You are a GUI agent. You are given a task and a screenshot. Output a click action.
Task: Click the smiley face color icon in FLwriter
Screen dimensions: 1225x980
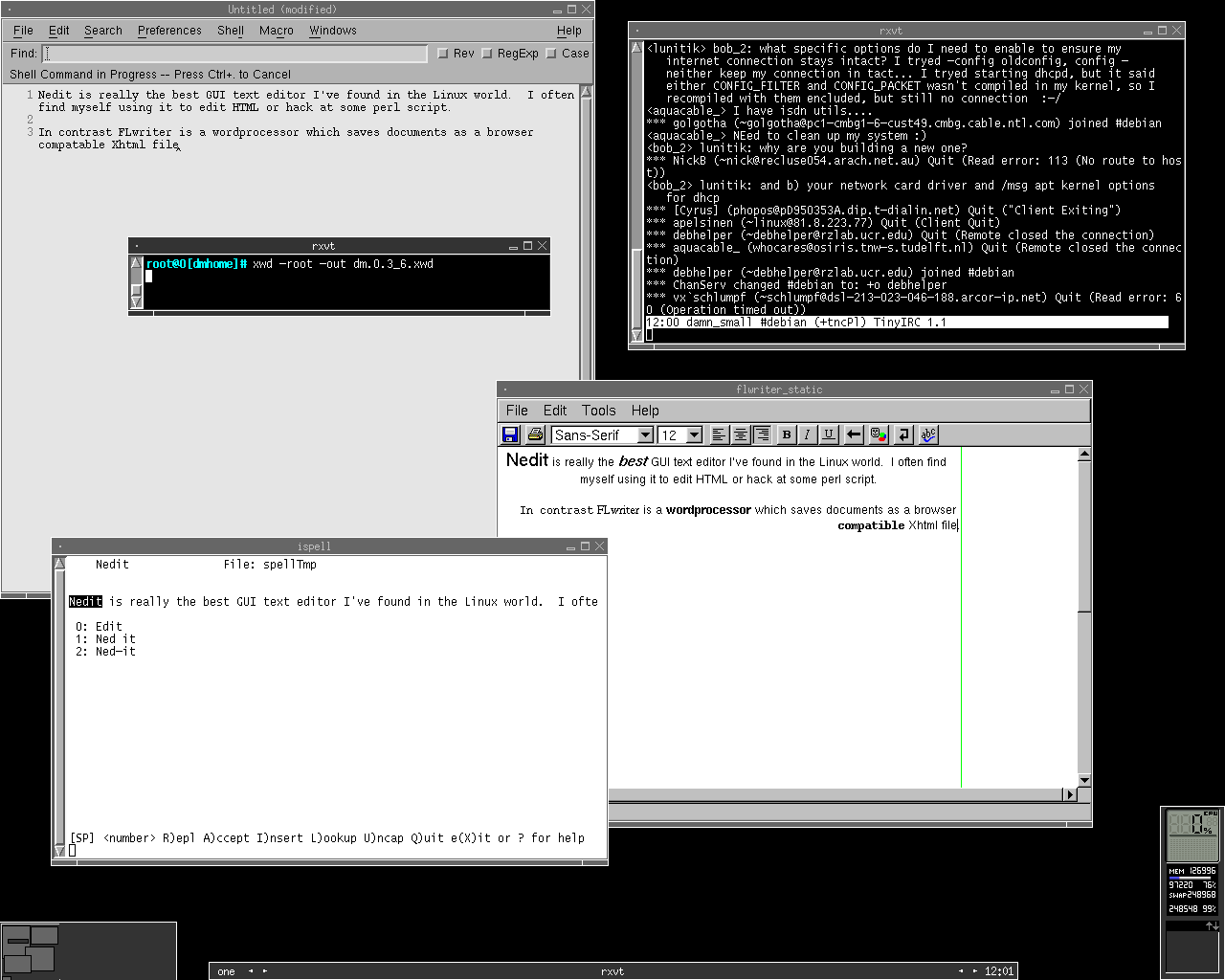pyautogui.click(x=879, y=434)
